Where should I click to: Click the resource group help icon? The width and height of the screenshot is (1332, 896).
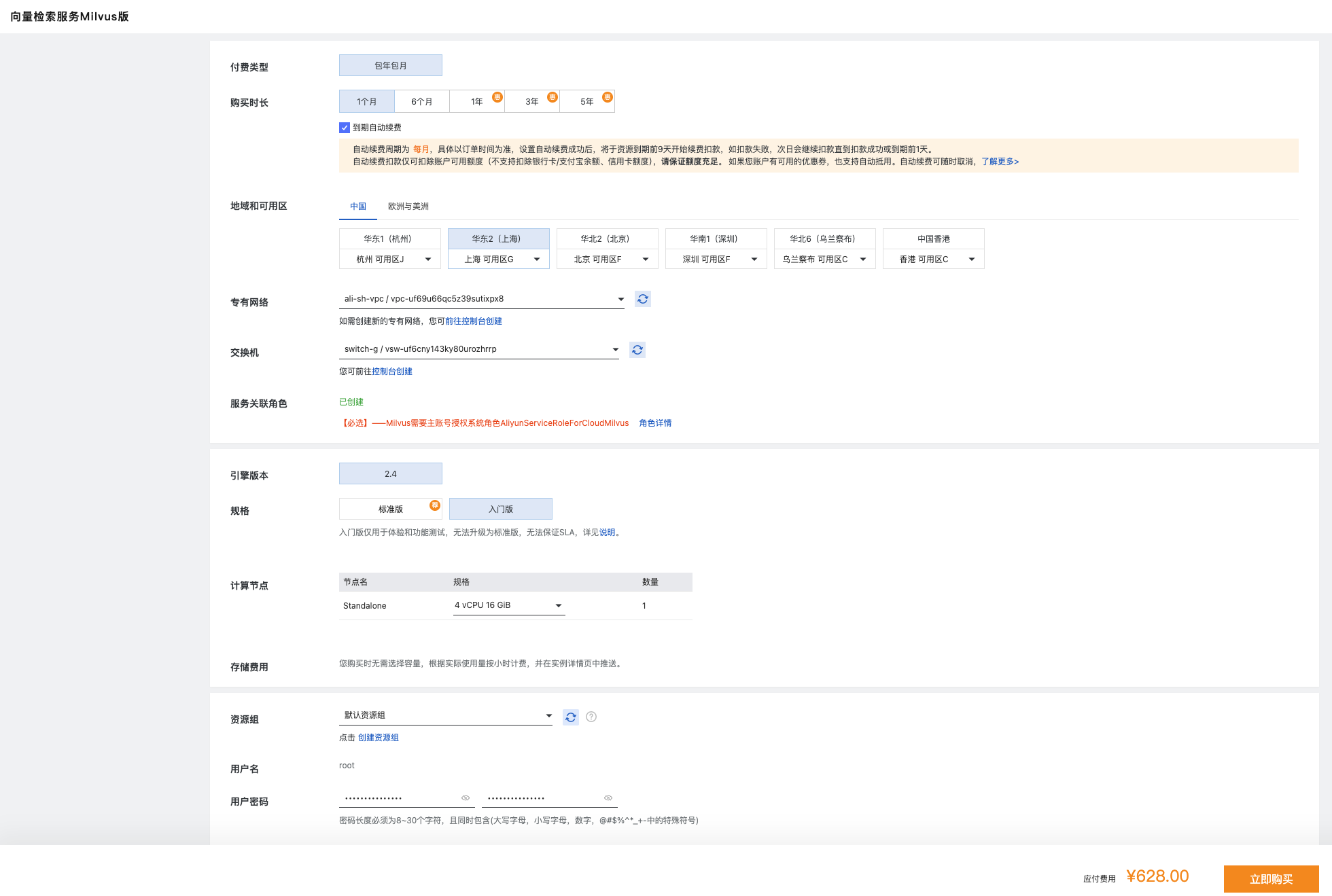[591, 717]
